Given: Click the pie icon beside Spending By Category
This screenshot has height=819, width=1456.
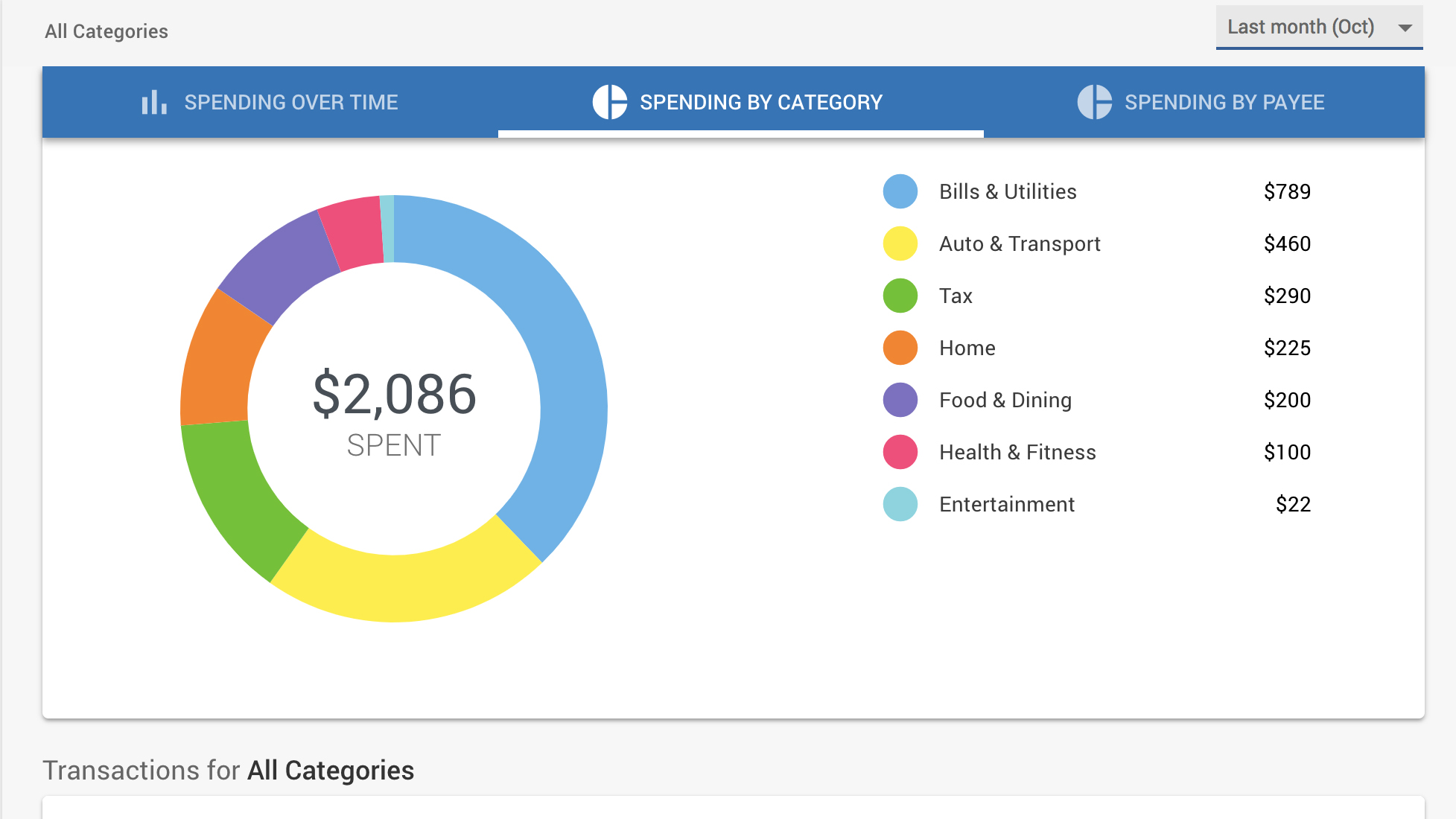Looking at the screenshot, I should pyautogui.click(x=610, y=102).
